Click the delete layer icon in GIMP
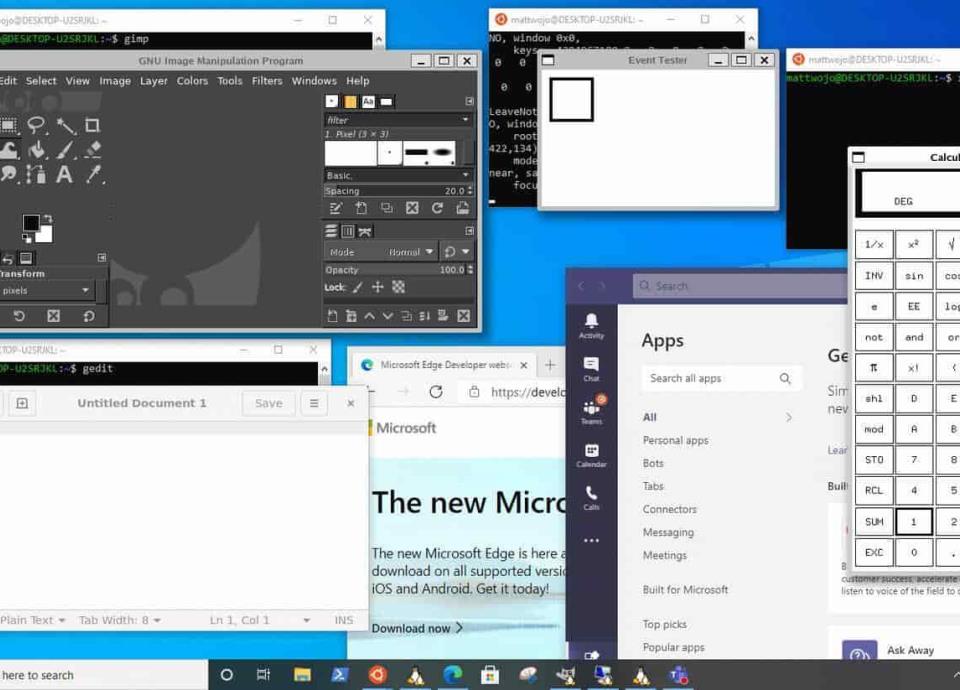 pos(463,316)
